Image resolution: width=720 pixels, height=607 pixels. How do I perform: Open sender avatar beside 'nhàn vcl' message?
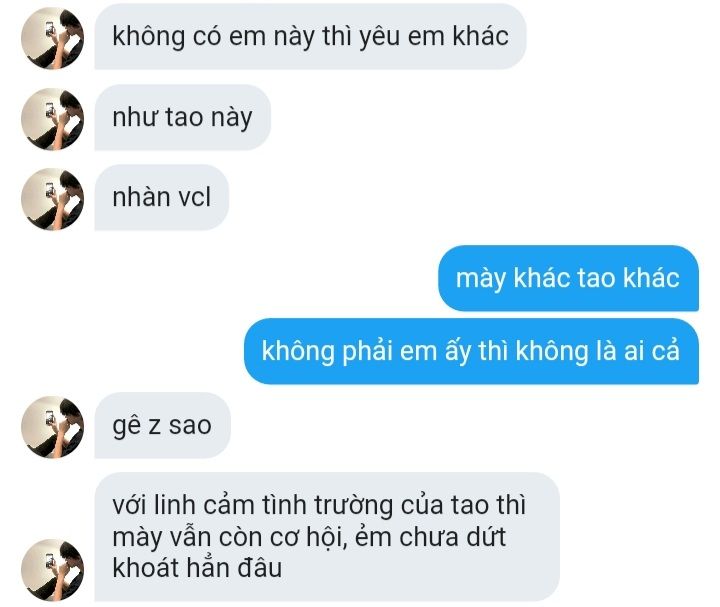click(x=52, y=199)
